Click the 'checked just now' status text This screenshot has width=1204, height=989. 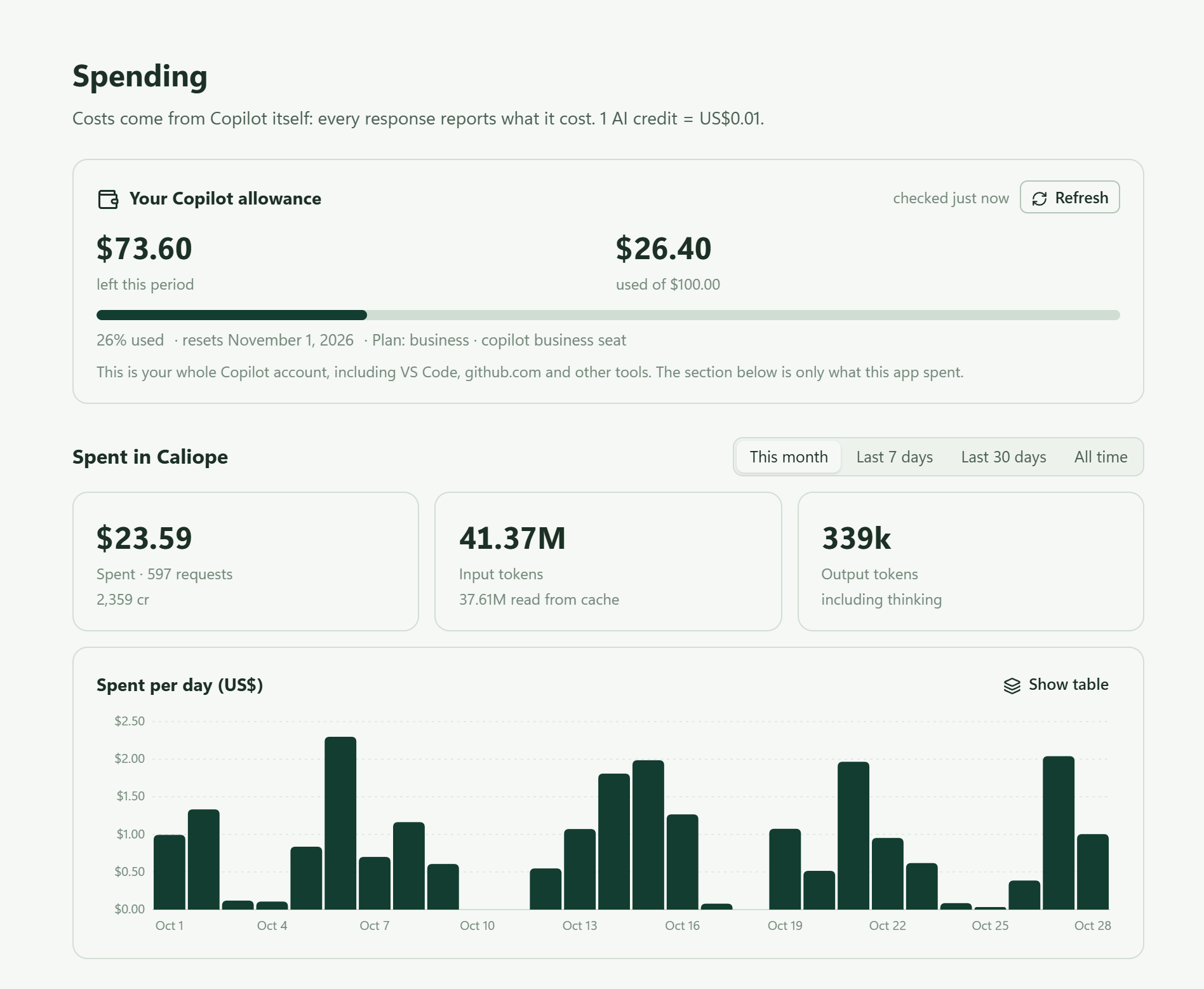click(951, 198)
